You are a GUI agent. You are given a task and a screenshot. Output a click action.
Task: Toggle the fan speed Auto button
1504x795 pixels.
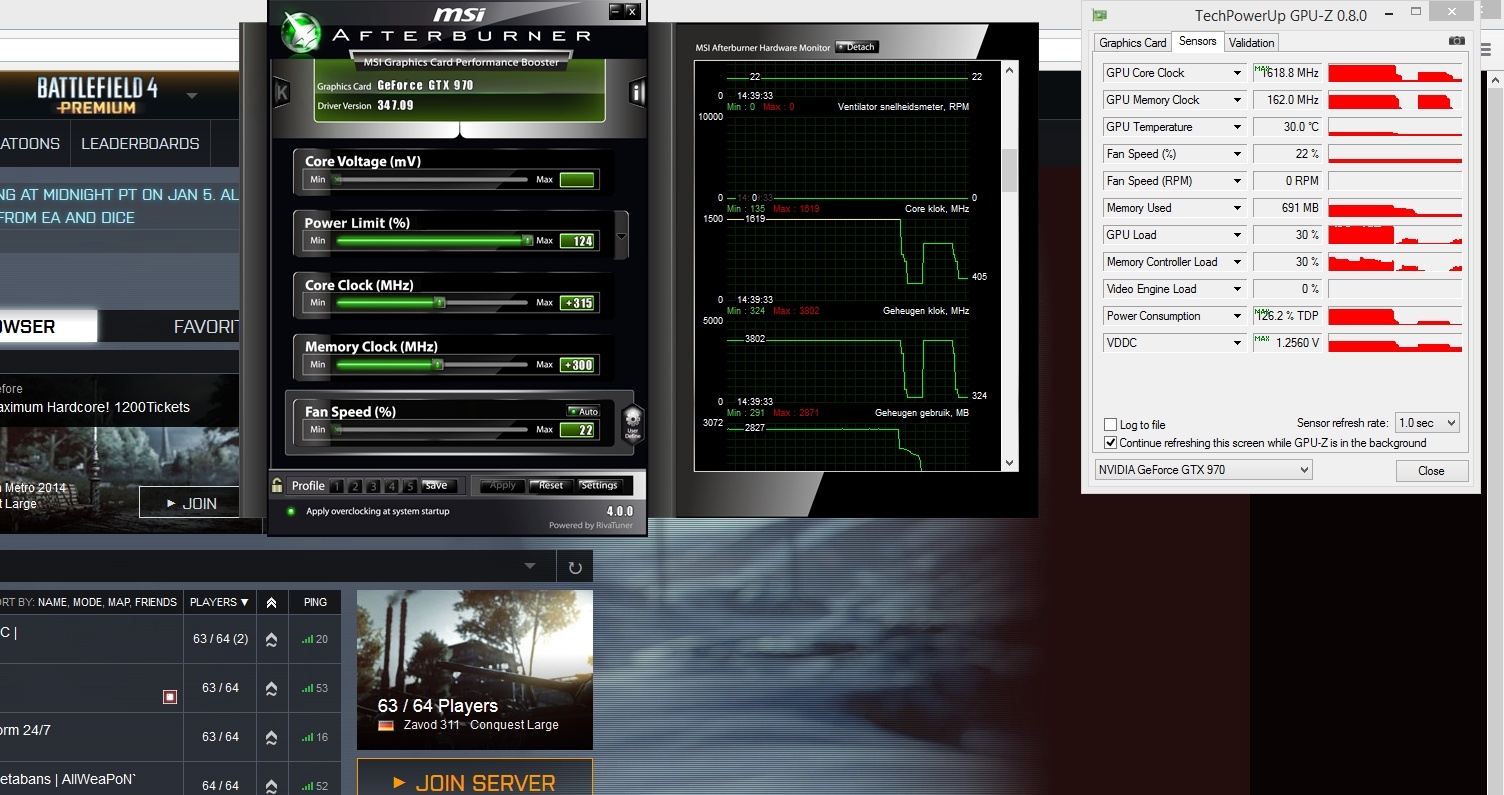(583, 411)
